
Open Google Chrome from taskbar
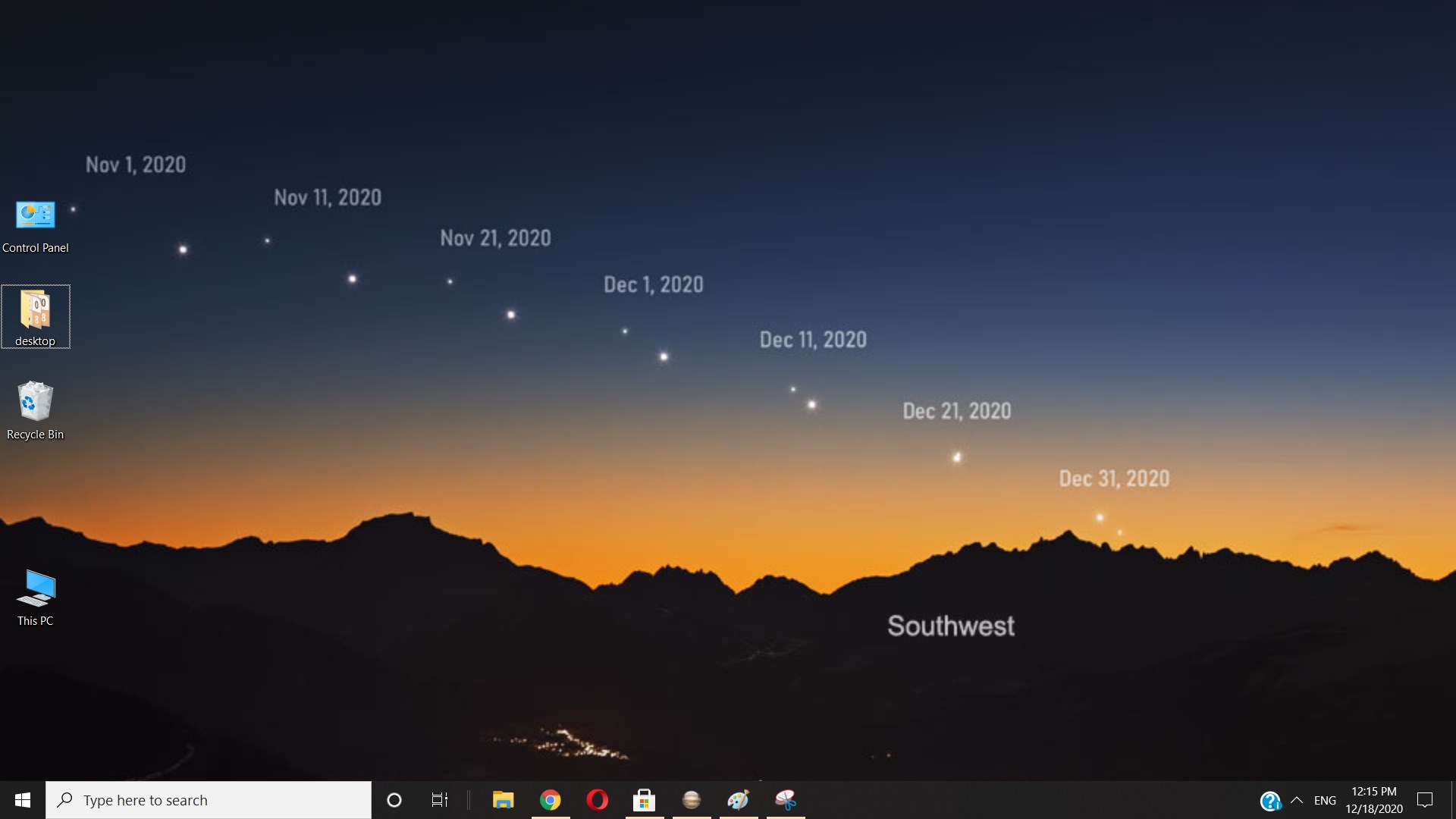pos(550,799)
